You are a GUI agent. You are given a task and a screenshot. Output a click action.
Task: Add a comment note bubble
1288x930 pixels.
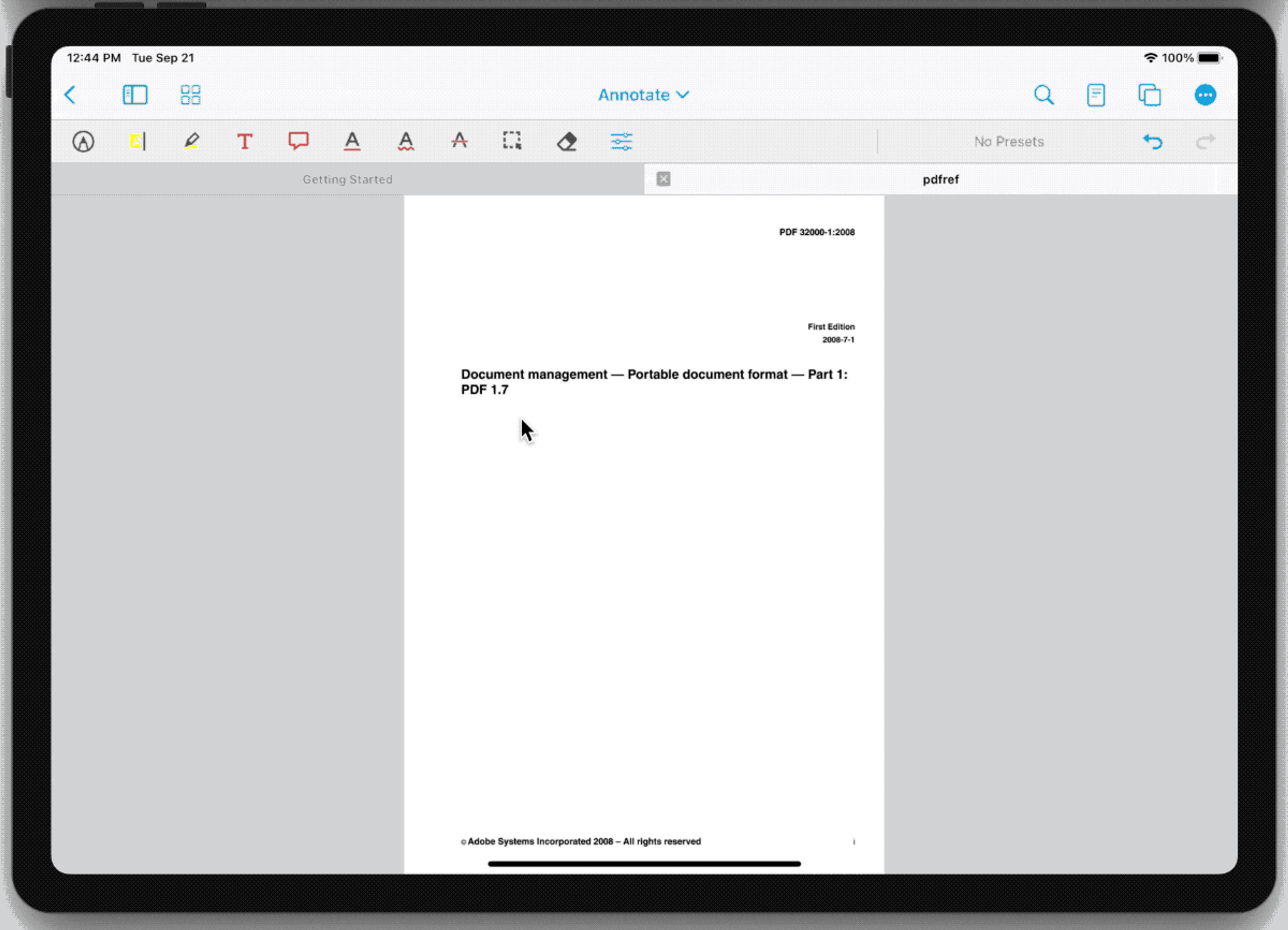click(x=298, y=141)
